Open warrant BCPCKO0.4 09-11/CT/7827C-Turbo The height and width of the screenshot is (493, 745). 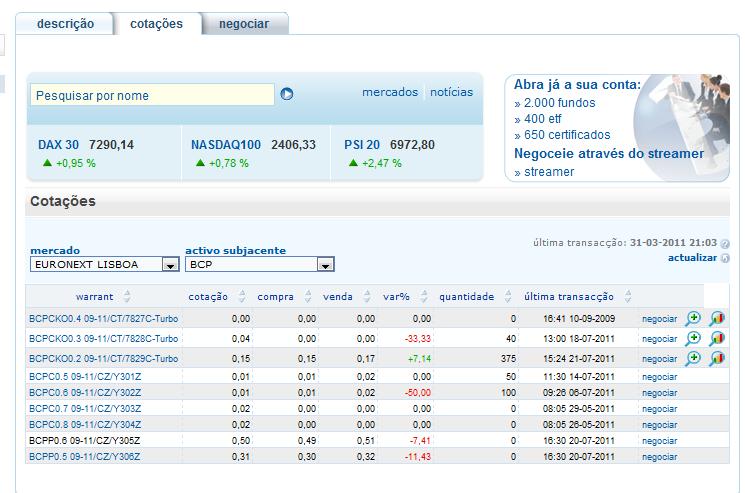[x=104, y=319]
